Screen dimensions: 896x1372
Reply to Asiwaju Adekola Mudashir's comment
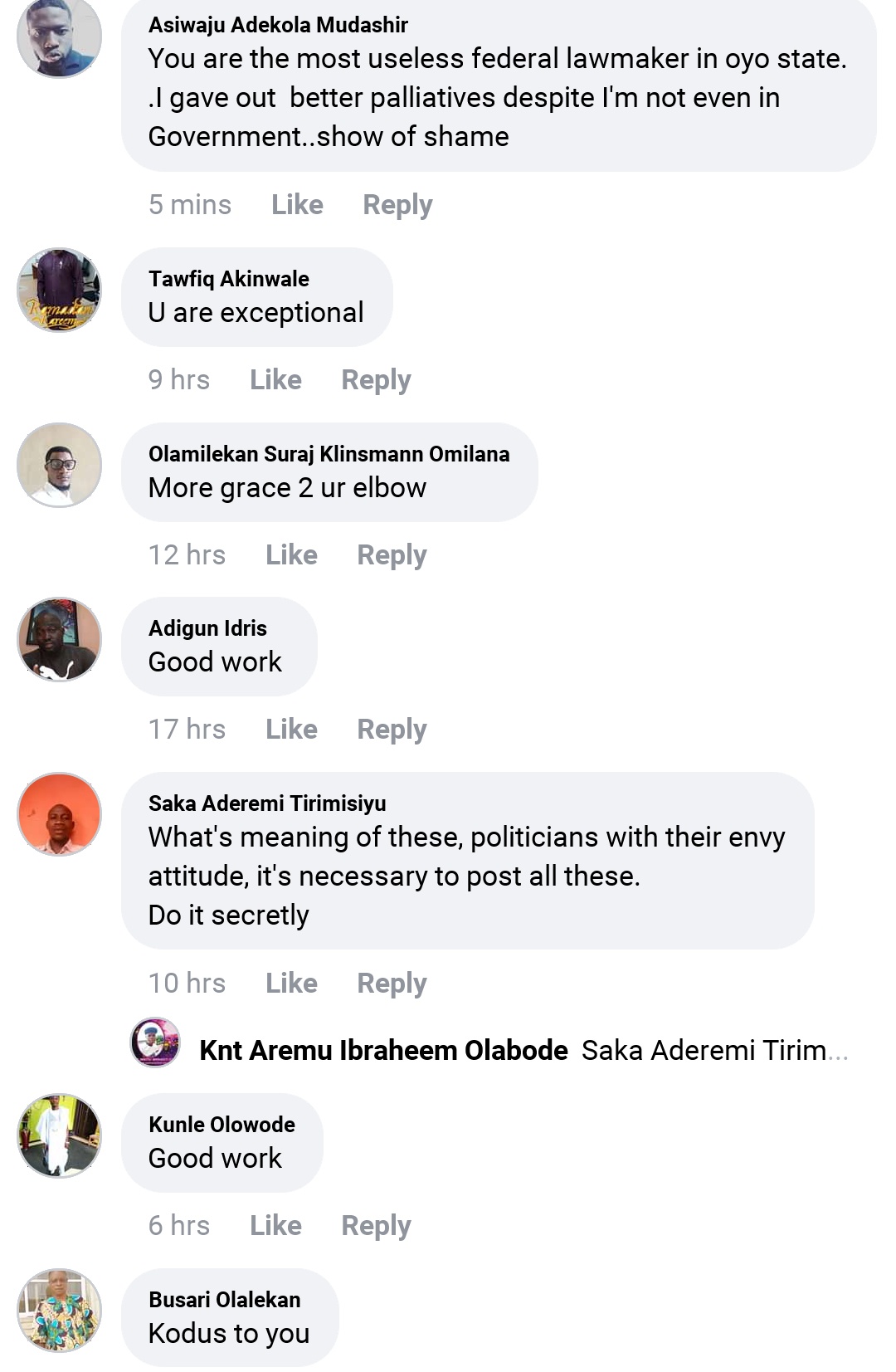point(397,204)
